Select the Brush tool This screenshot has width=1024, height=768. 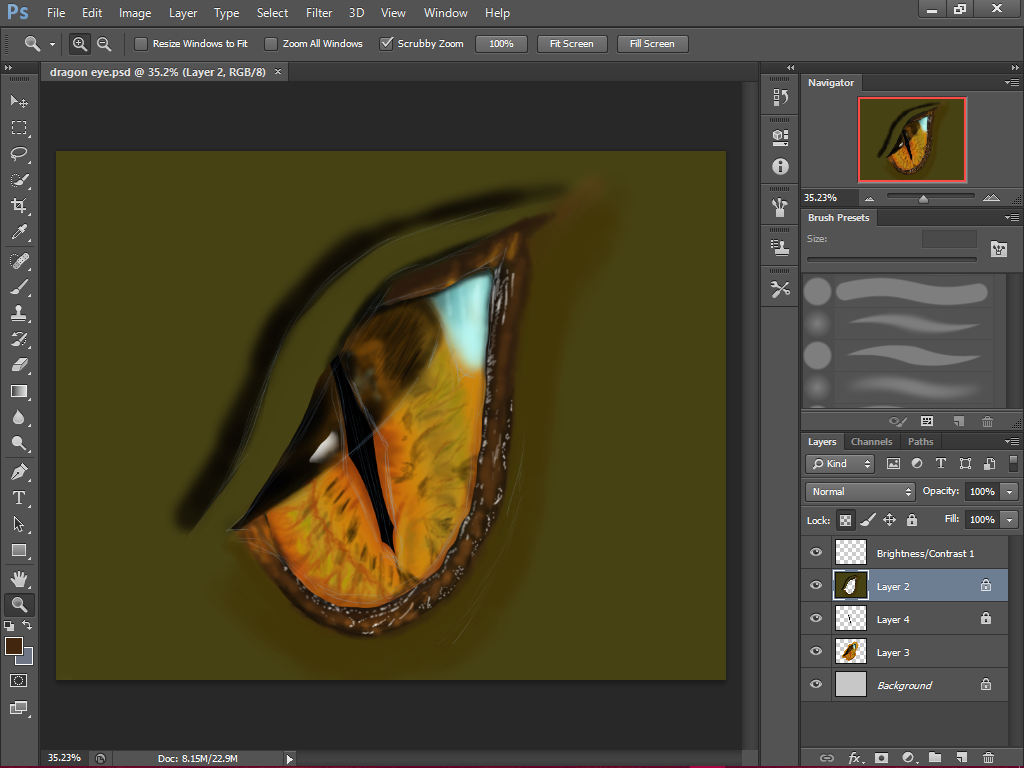(18, 285)
